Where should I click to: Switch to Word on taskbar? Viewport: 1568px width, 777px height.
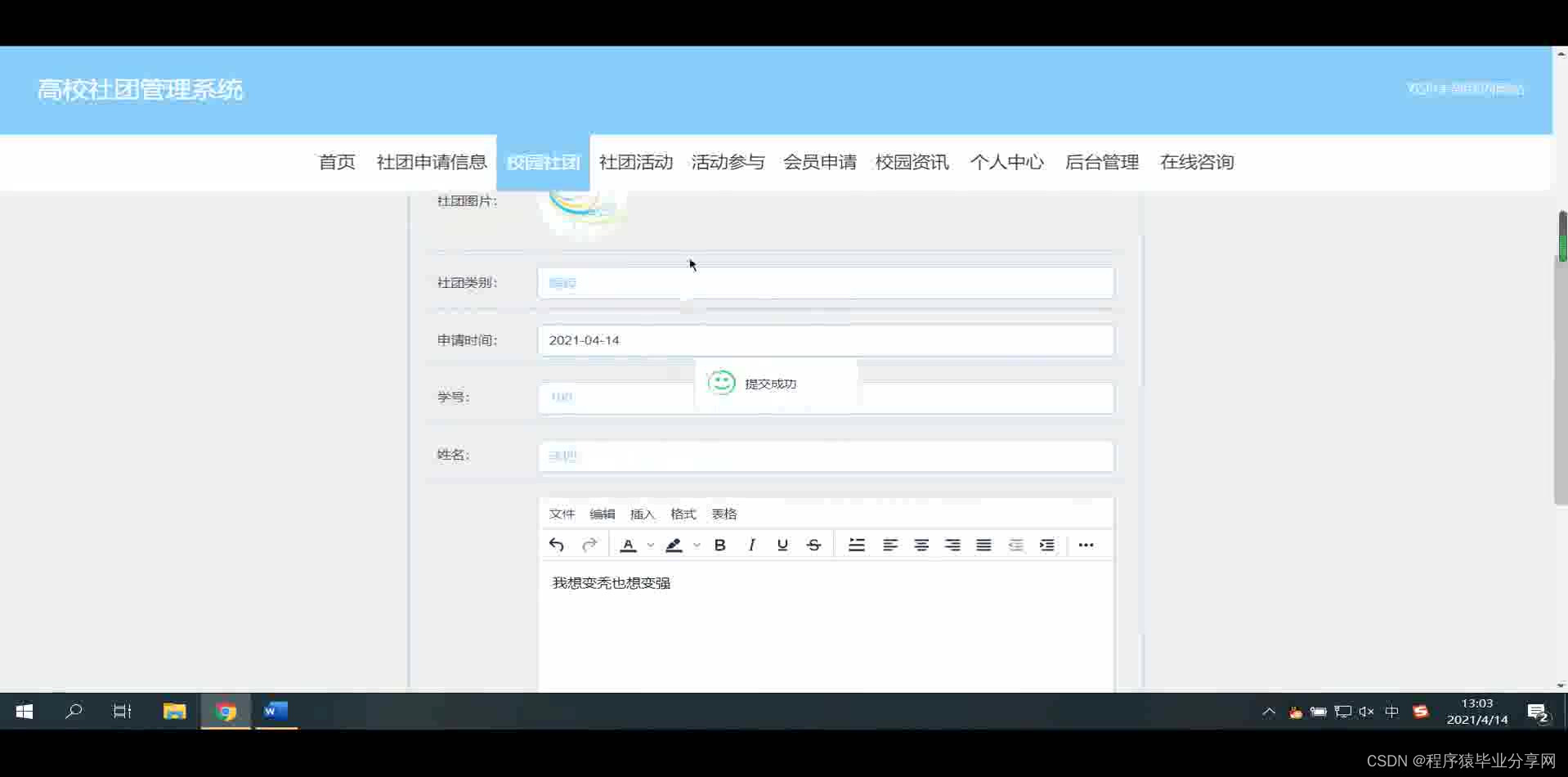pyautogui.click(x=276, y=712)
